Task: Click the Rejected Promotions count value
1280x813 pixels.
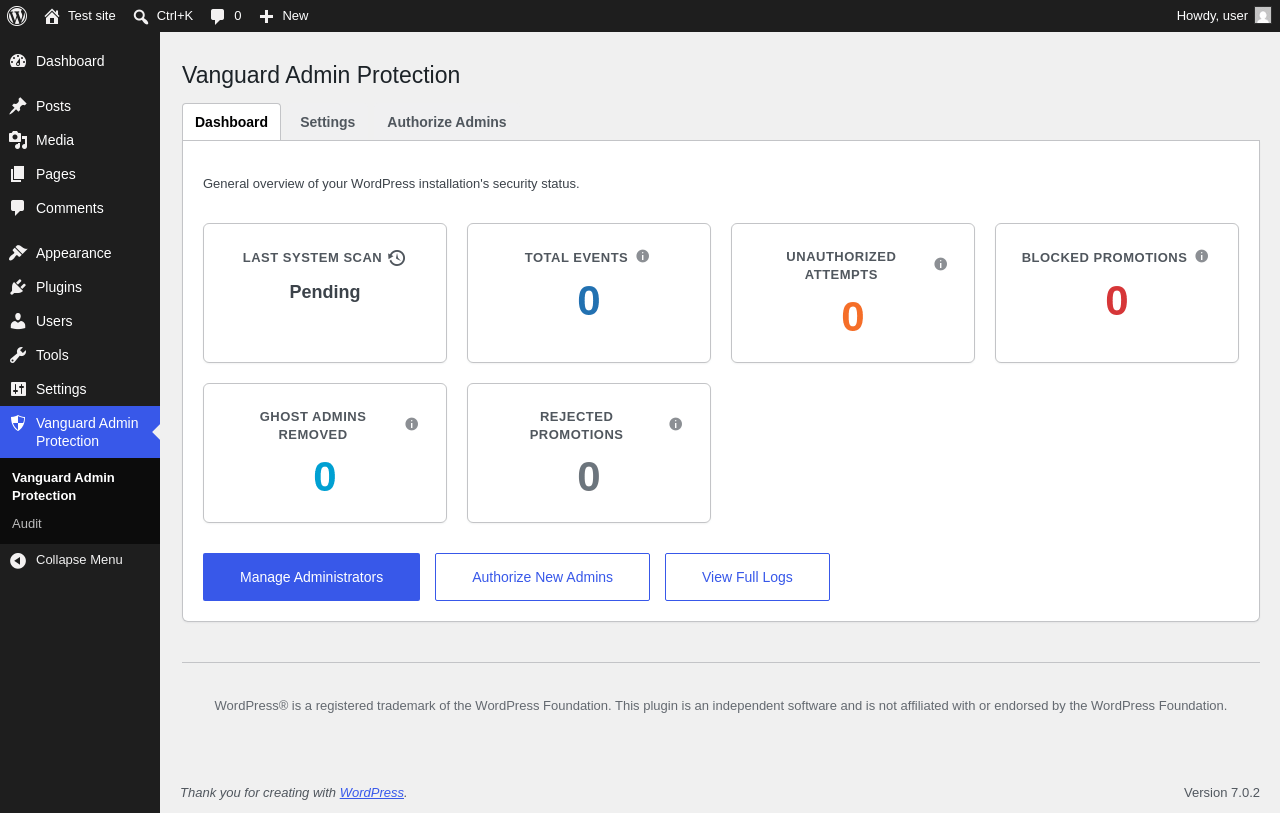Action: (x=589, y=477)
